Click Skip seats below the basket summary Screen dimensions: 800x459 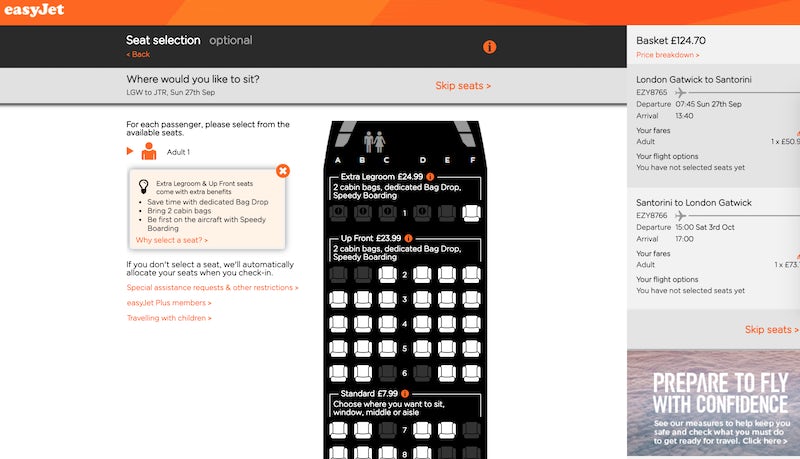pos(771,329)
